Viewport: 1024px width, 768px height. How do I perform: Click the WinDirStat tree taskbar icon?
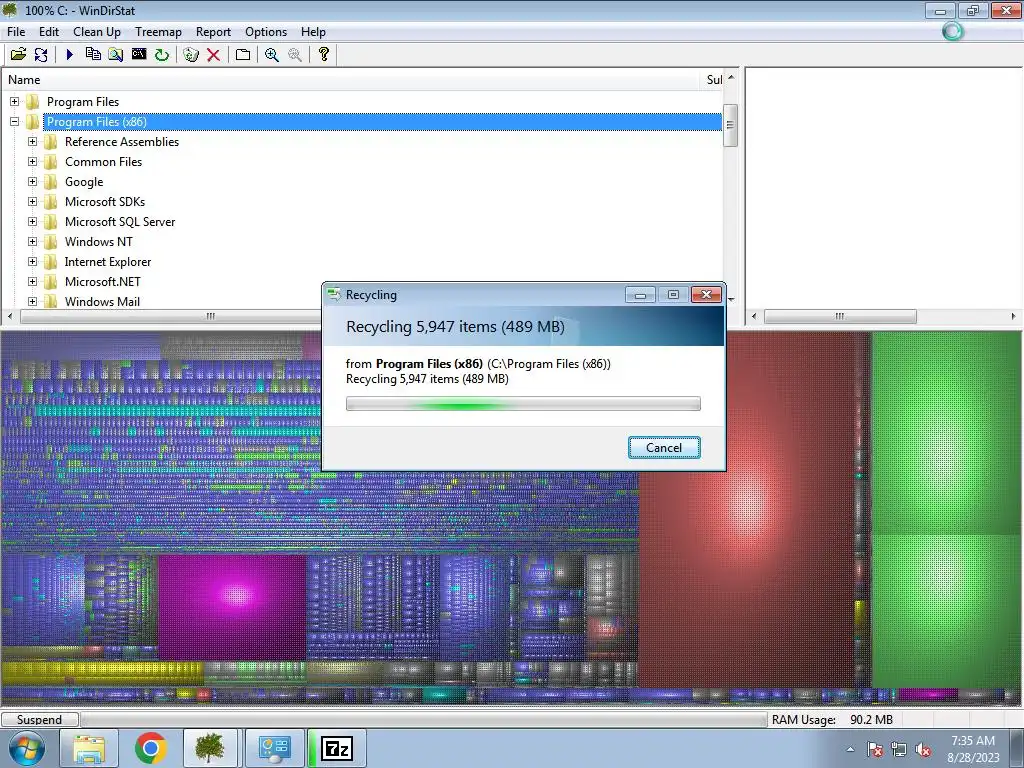(210, 748)
